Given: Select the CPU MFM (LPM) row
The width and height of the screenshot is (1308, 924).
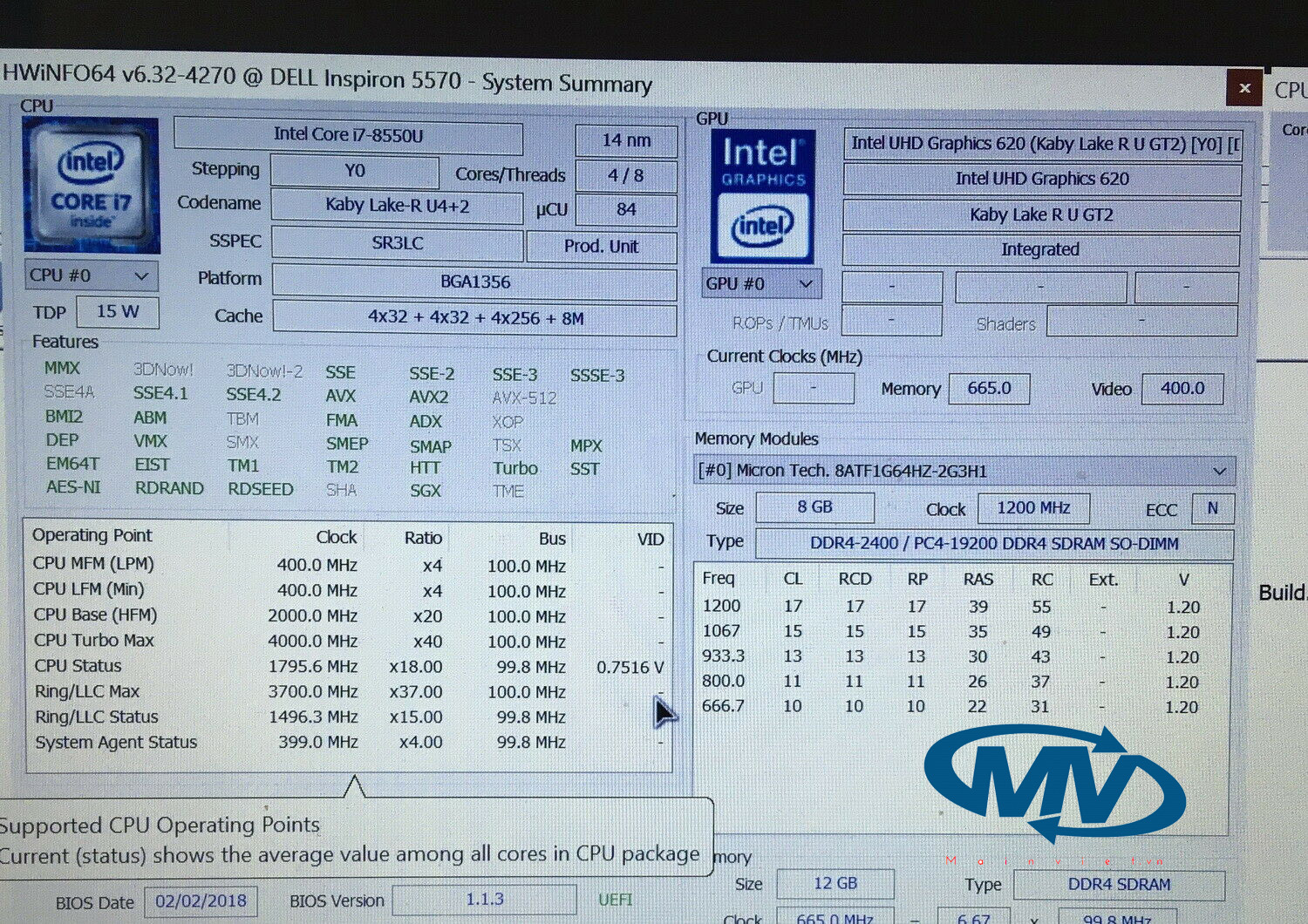Looking at the screenshot, I should 349,565.
